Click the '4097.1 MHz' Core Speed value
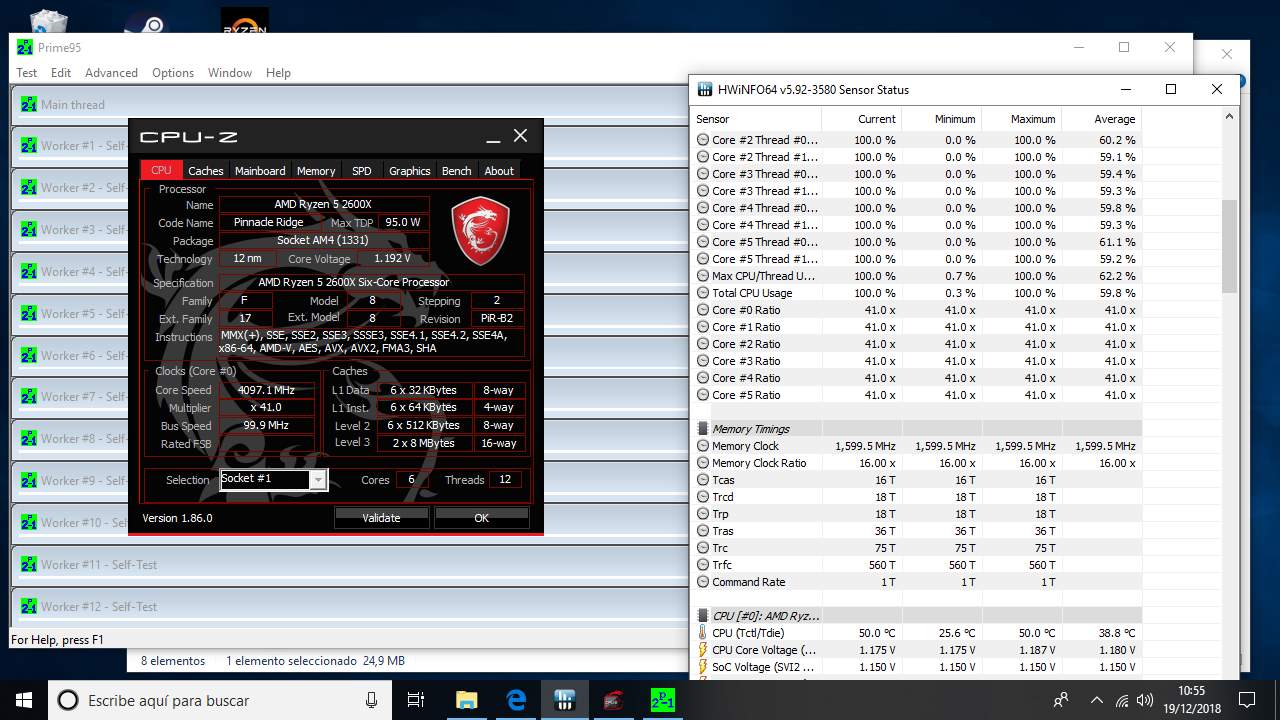Screen dimensions: 1280x720 click(267, 390)
